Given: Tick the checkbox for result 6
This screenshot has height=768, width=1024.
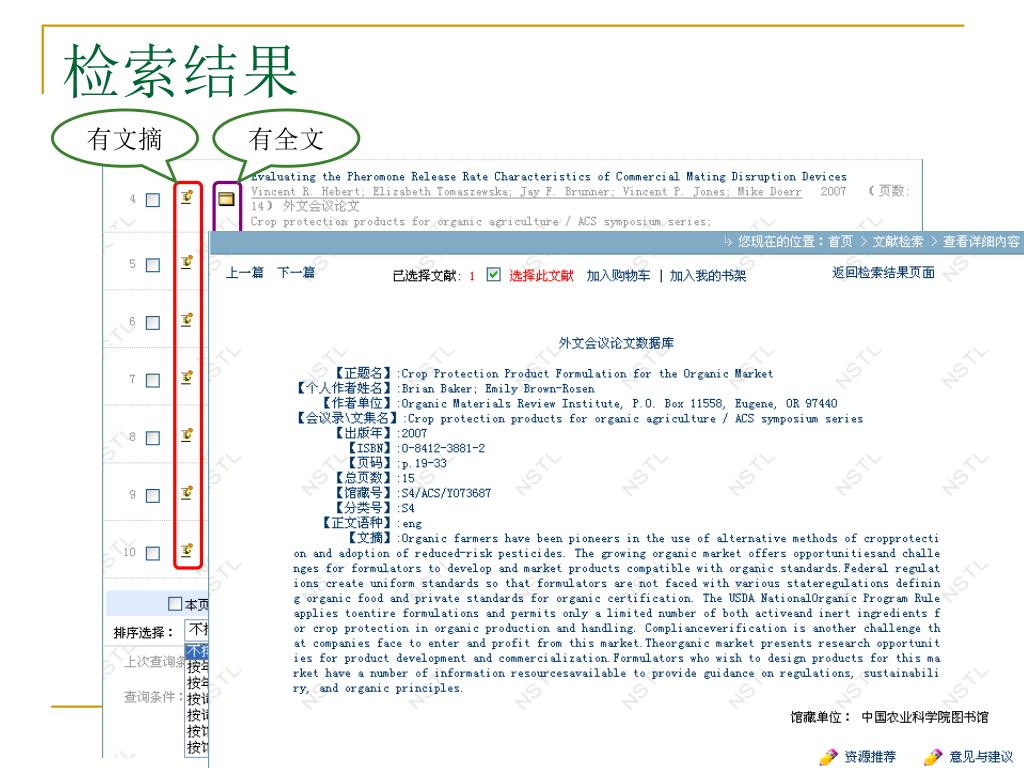Looking at the screenshot, I should [153, 323].
